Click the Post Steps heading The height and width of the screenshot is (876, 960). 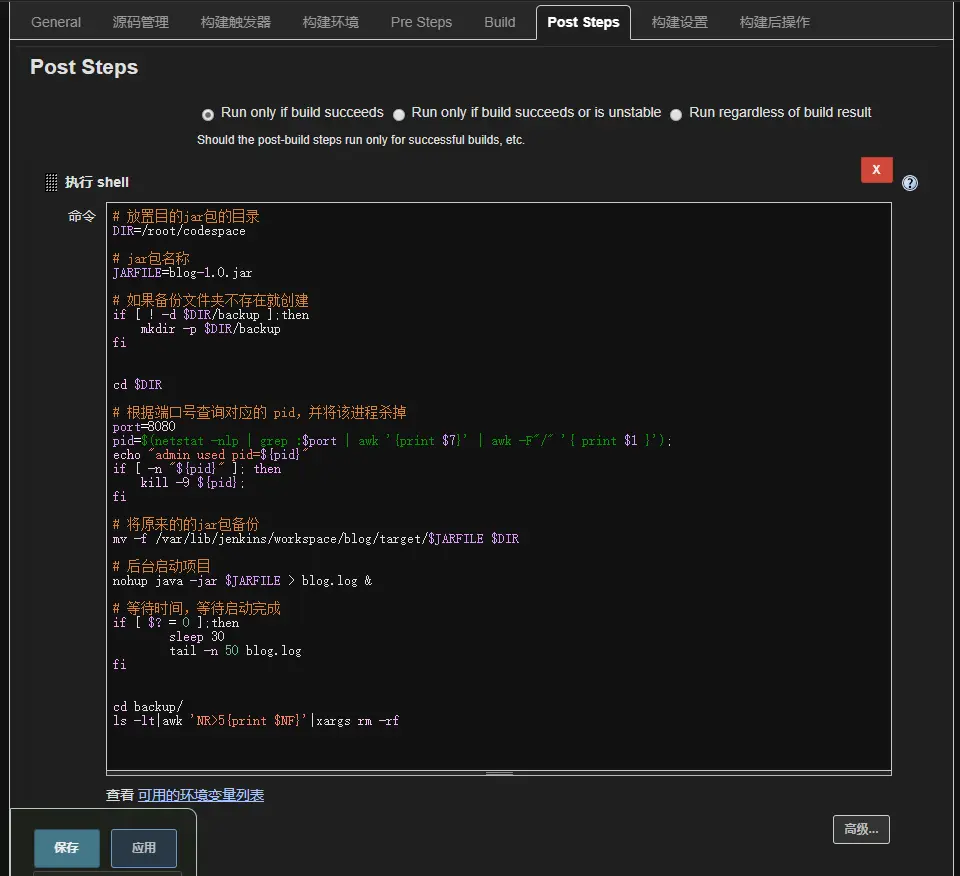tap(84, 67)
